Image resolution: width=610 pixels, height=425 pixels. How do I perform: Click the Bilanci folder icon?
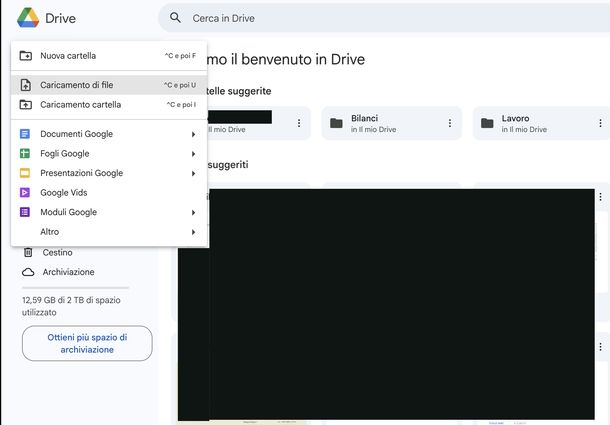coord(336,123)
